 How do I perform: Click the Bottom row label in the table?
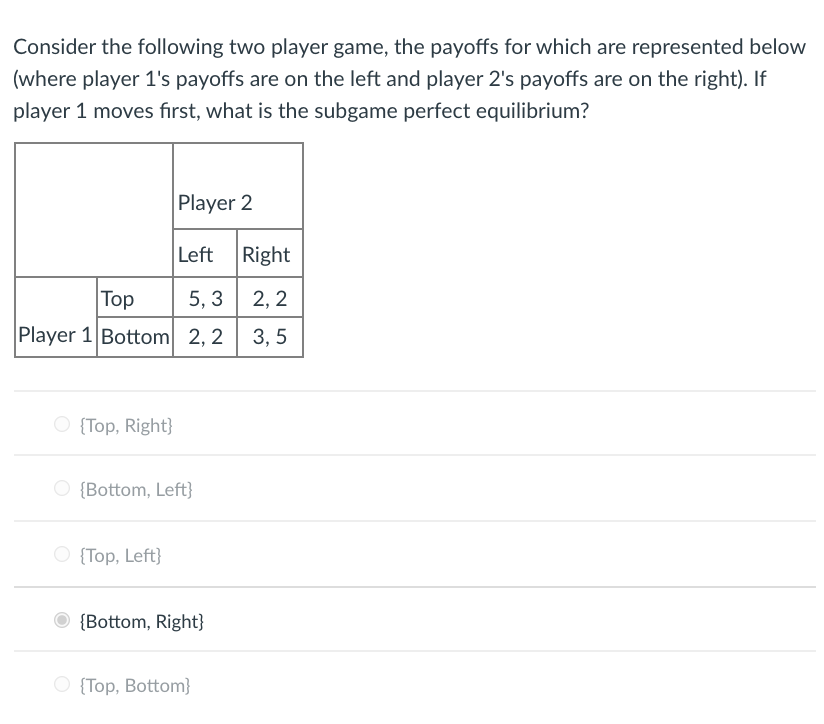(x=135, y=336)
